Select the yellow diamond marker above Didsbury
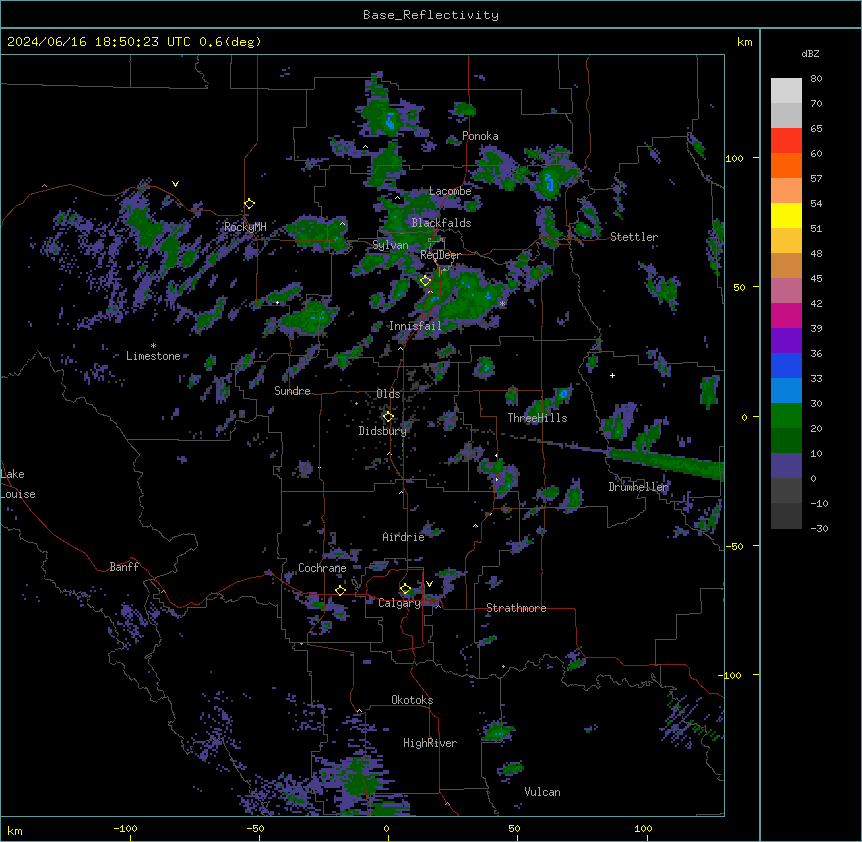 pos(388,416)
